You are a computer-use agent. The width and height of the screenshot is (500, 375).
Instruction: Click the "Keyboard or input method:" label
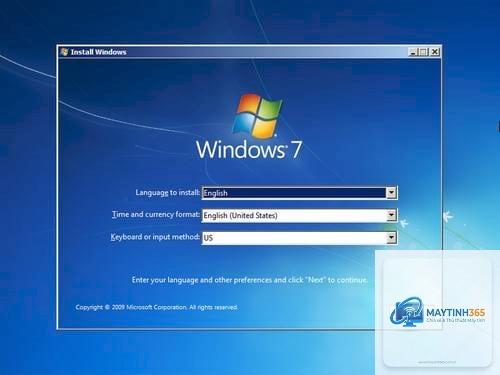155,237
